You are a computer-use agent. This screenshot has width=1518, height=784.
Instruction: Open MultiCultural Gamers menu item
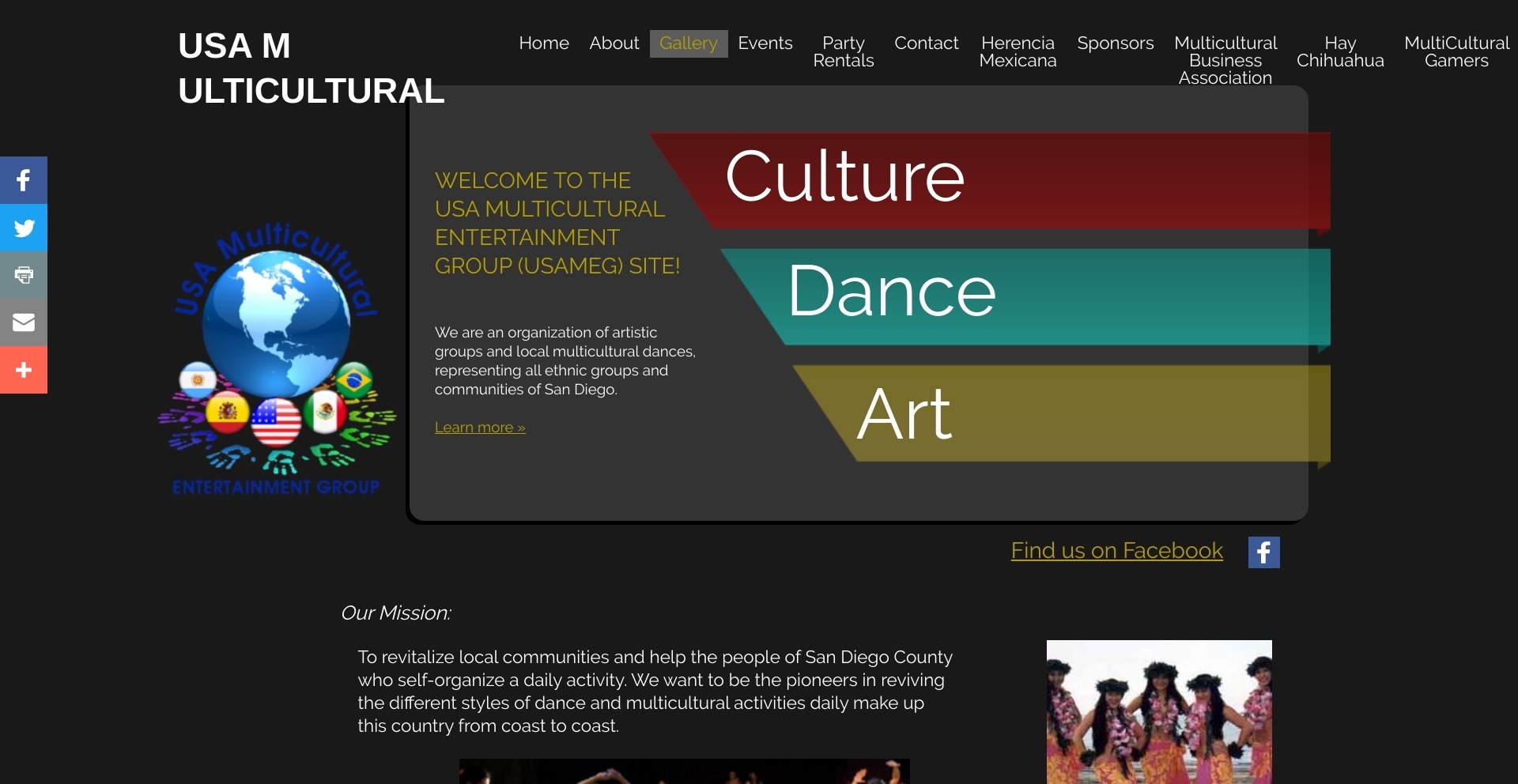pyautogui.click(x=1456, y=51)
